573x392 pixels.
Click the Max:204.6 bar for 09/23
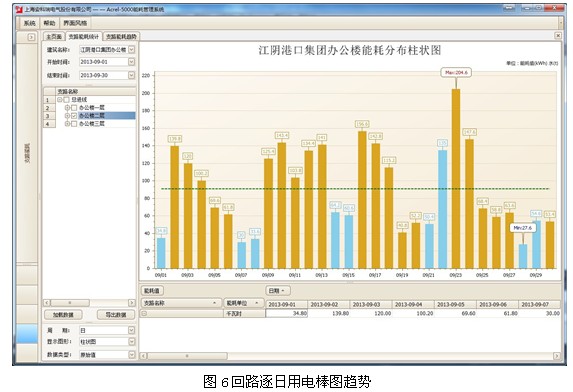click(456, 179)
